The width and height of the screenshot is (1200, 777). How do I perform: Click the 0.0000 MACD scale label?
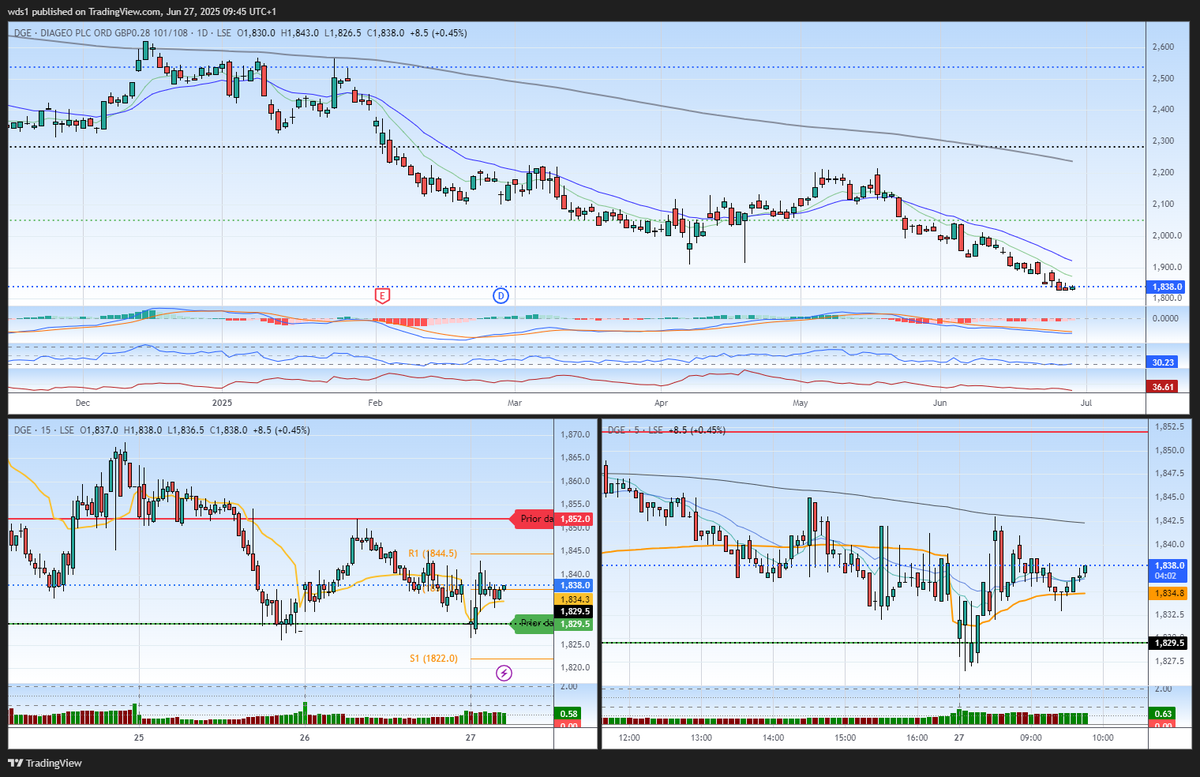(1165, 318)
